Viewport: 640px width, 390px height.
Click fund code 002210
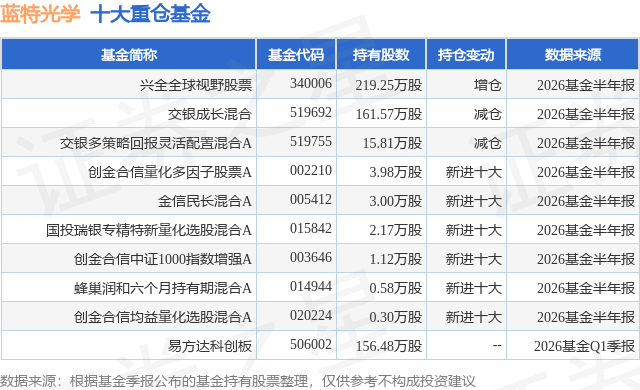[x=311, y=170]
